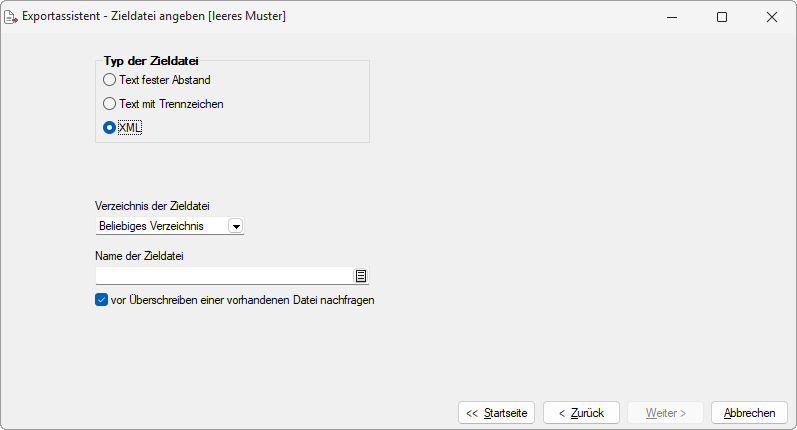Uncheck vor Überschreiben einer vorhandenen Datei nachfragen
The height and width of the screenshot is (430, 797).
101,300
